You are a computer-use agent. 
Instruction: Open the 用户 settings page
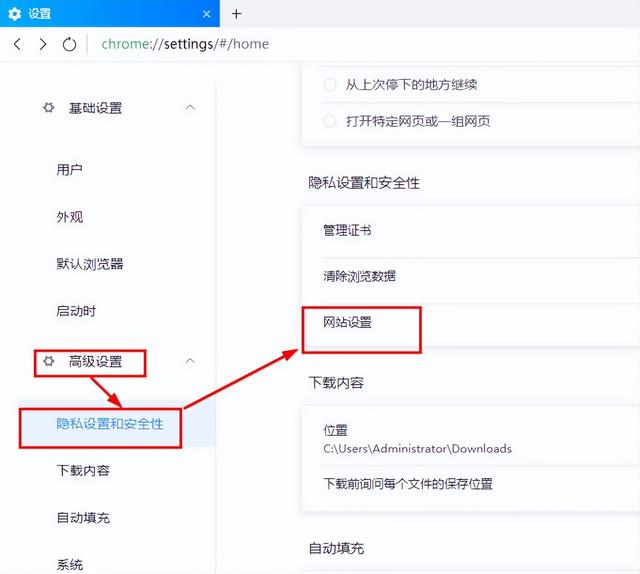[x=69, y=169]
